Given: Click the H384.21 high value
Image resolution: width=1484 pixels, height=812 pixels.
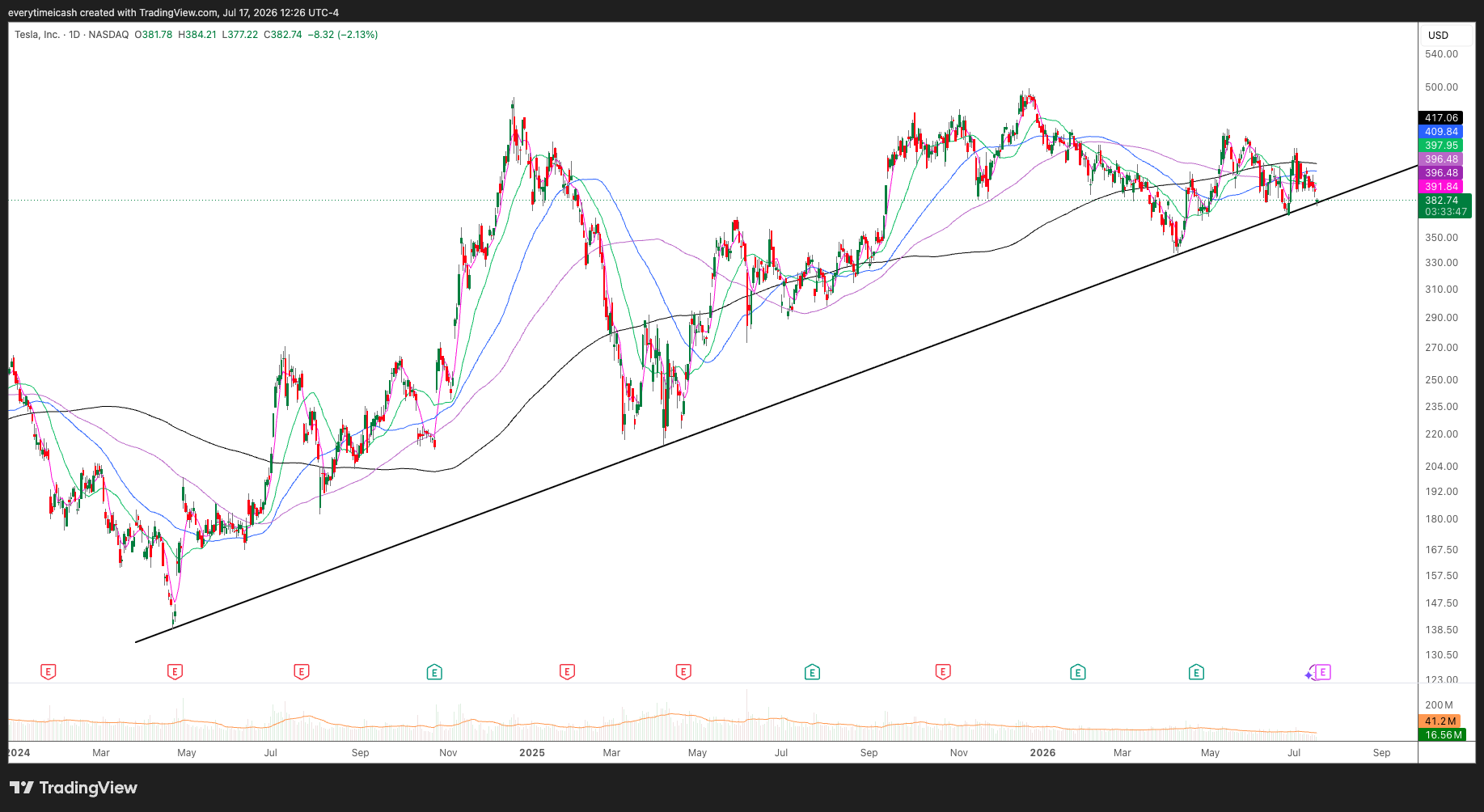Looking at the screenshot, I should (197, 35).
